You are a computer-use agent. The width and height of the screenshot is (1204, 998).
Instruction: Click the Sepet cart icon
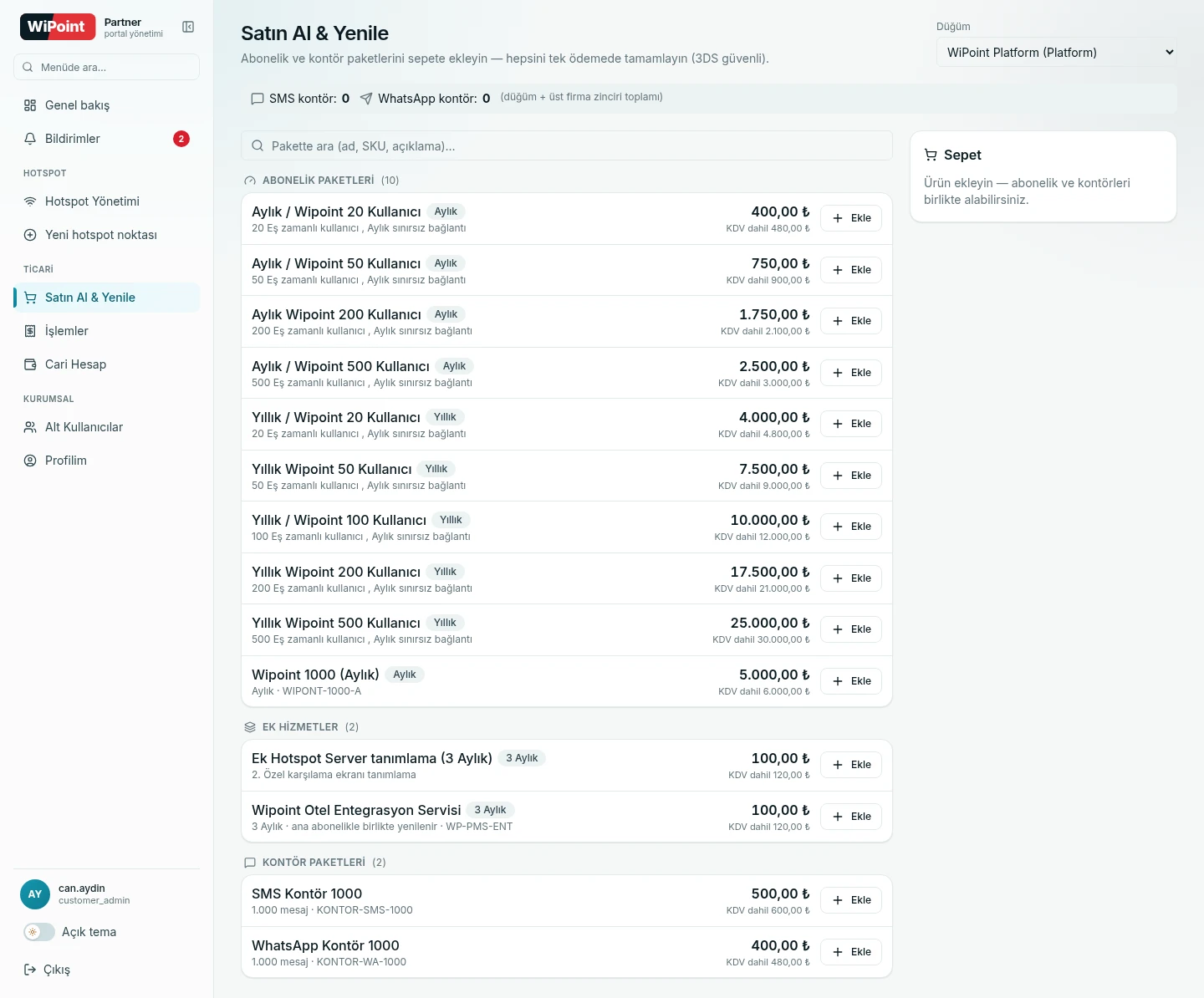click(x=931, y=155)
